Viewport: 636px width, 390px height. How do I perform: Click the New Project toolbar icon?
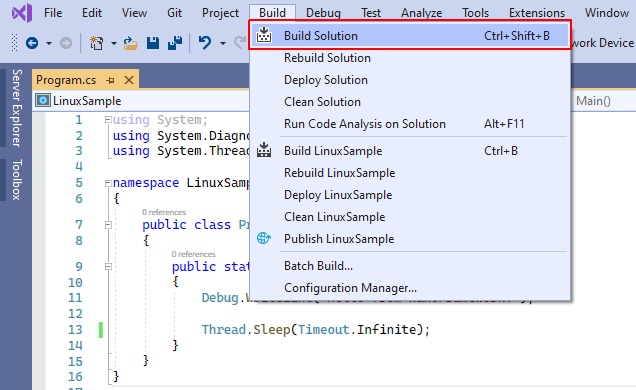pos(97,43)
